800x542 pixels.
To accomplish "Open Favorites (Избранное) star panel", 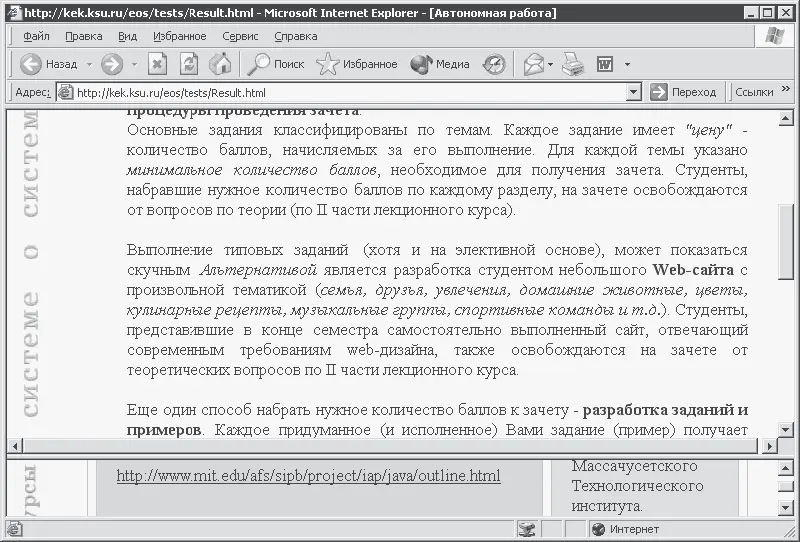I will (x=357, y=64).
